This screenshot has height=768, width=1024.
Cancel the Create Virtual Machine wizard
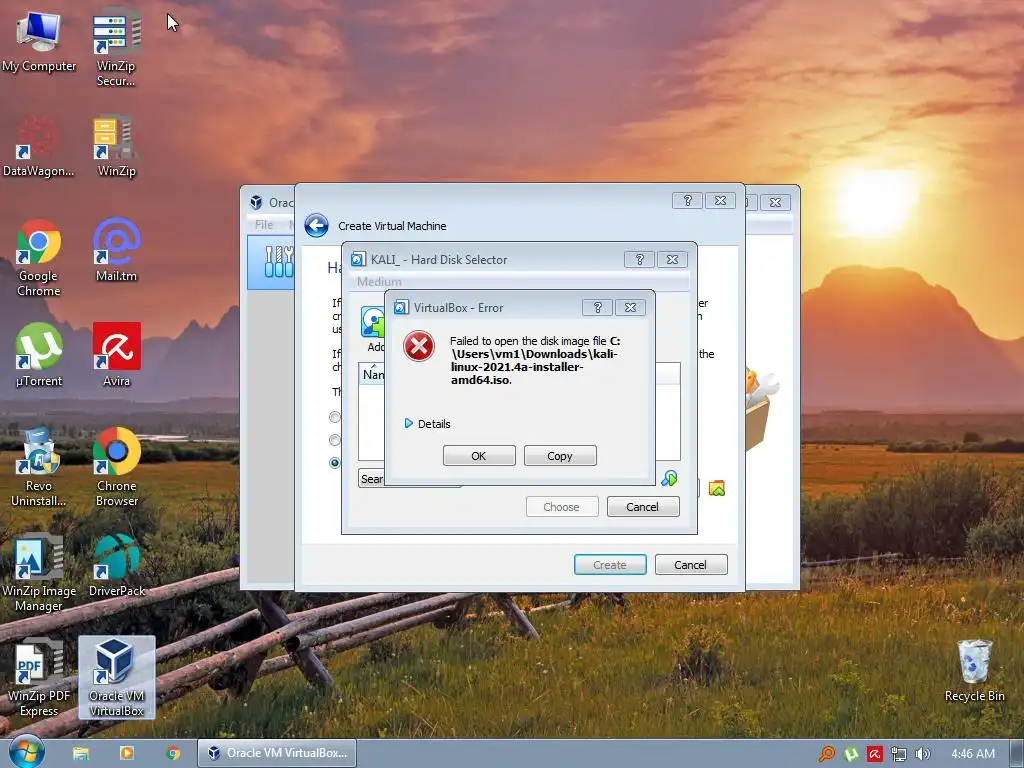[x=690, y=565]
